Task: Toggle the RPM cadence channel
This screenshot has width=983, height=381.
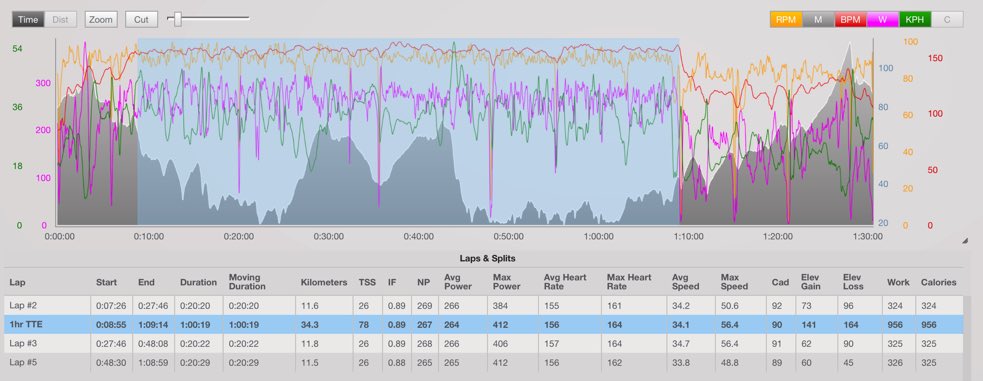Action: pos(786,19)
